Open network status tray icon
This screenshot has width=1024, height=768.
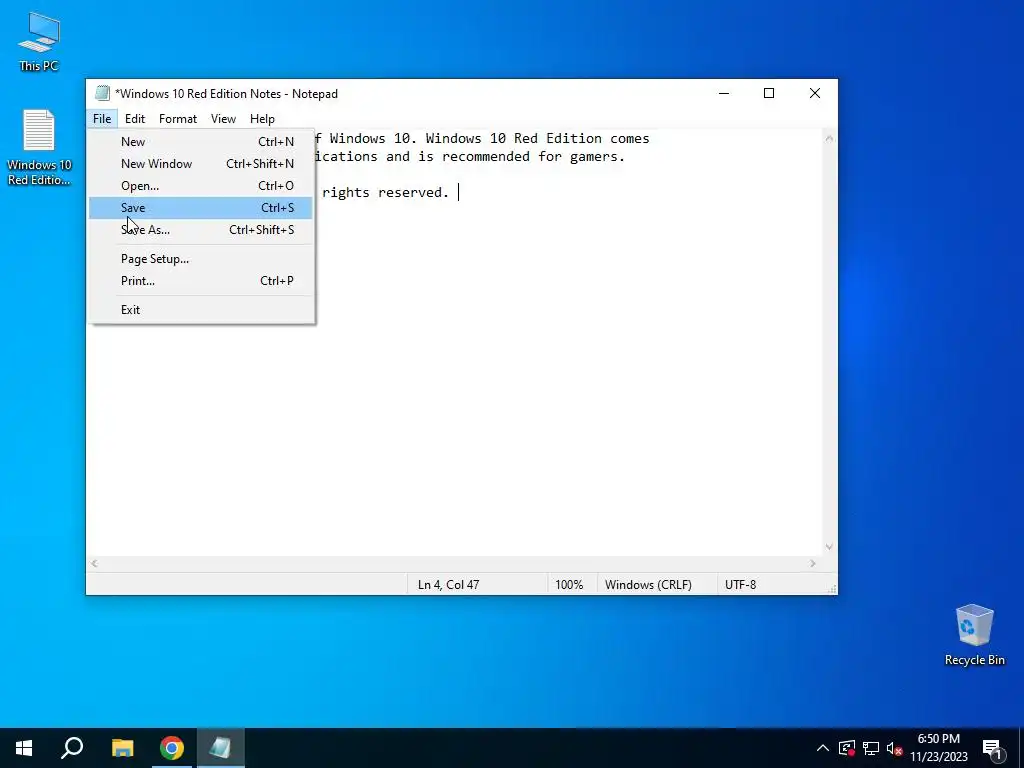click(x=871, y=748)
